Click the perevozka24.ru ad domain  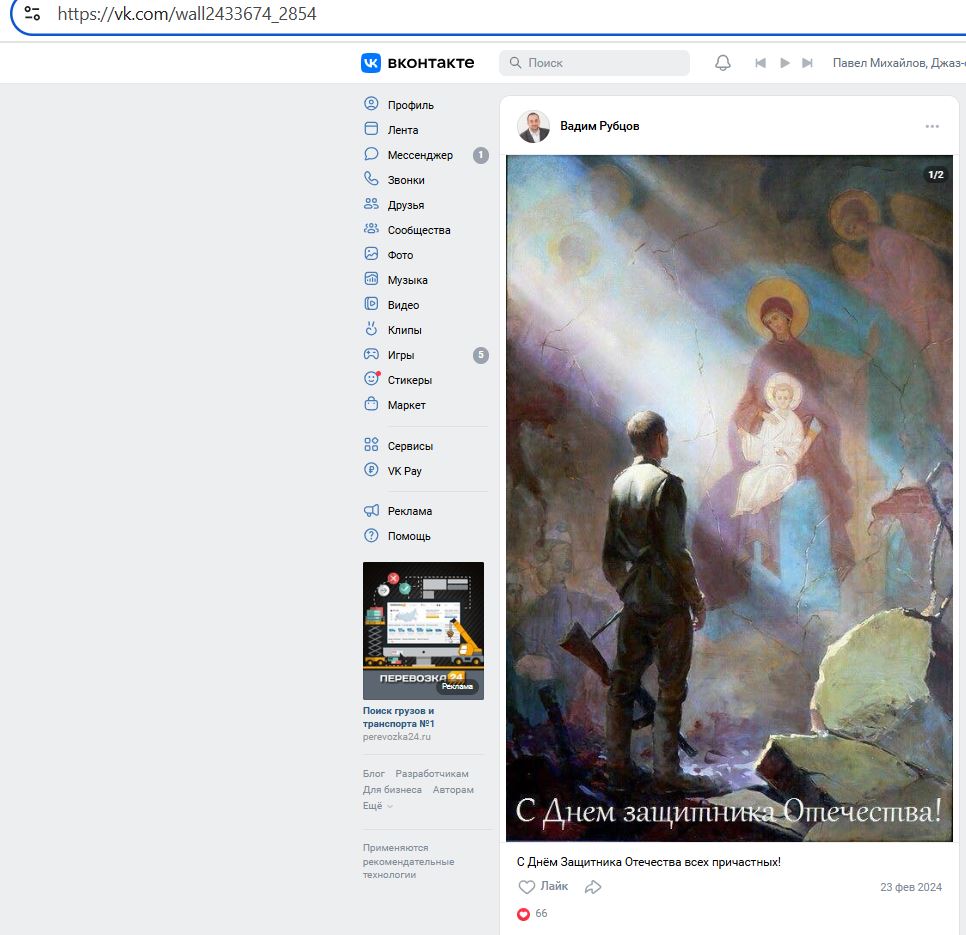tap(397, 737)
